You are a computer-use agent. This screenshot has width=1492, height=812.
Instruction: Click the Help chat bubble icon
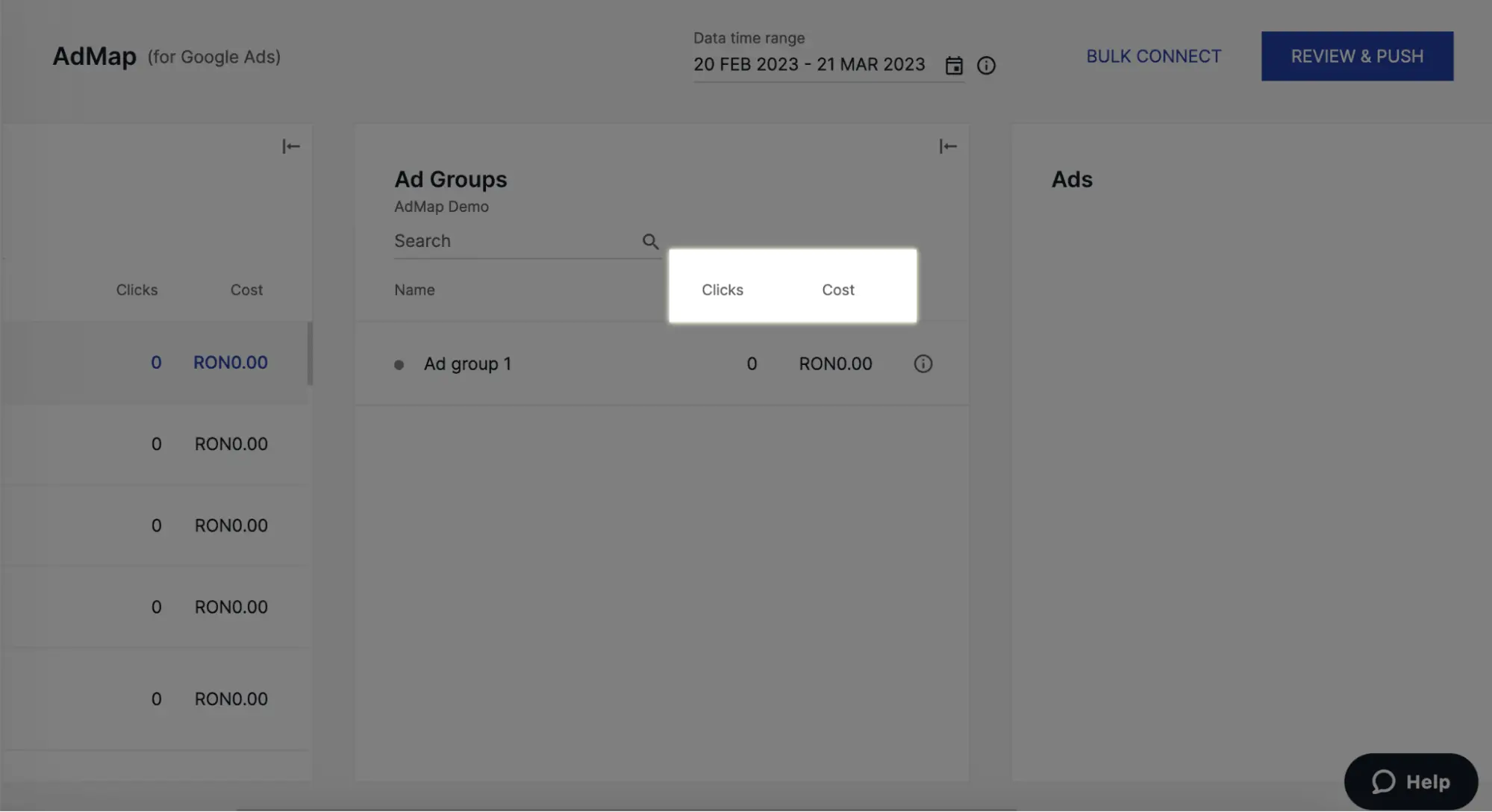pyautogui.click(x=1383, y=781)
